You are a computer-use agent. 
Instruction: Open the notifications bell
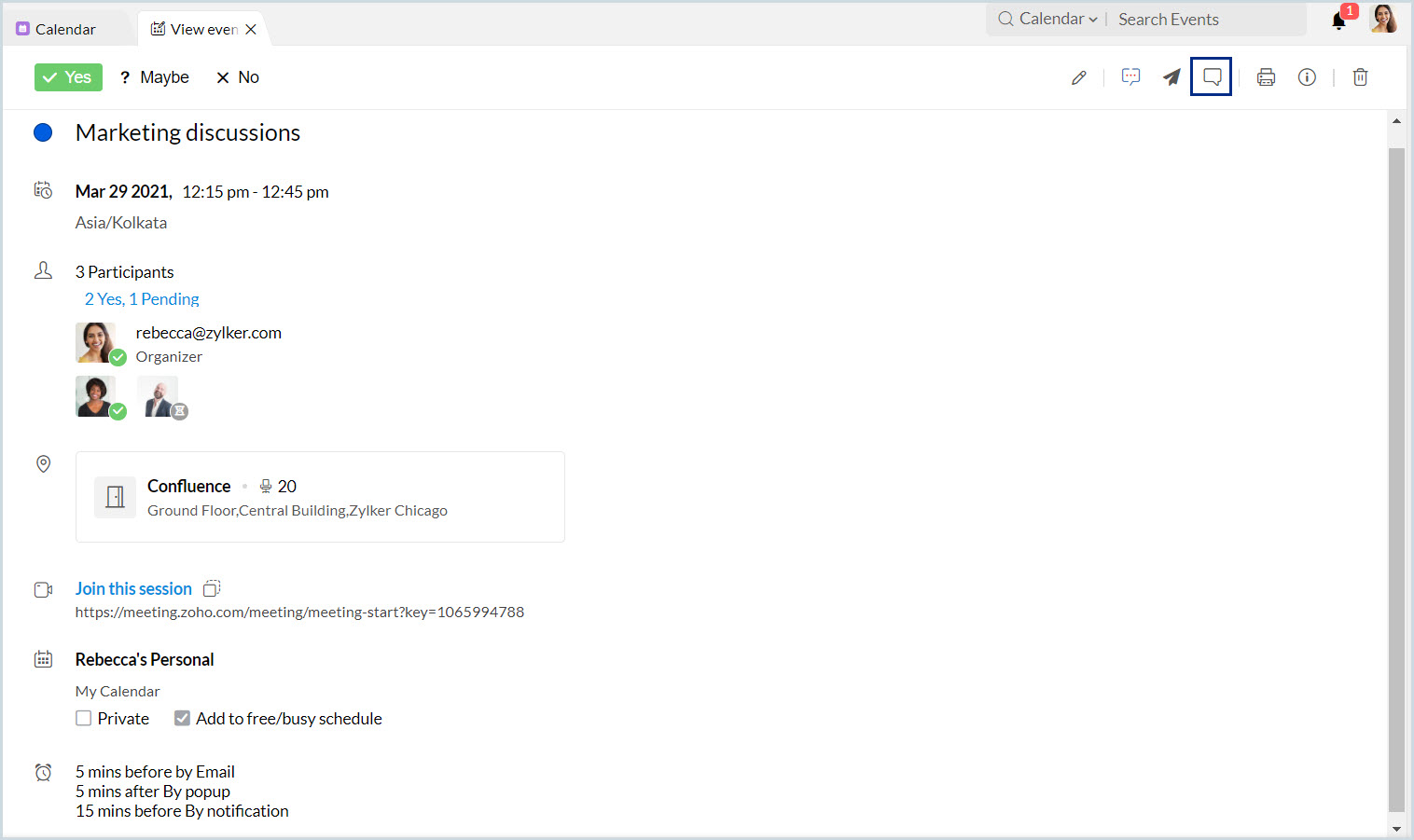[x=1339, y=21]
